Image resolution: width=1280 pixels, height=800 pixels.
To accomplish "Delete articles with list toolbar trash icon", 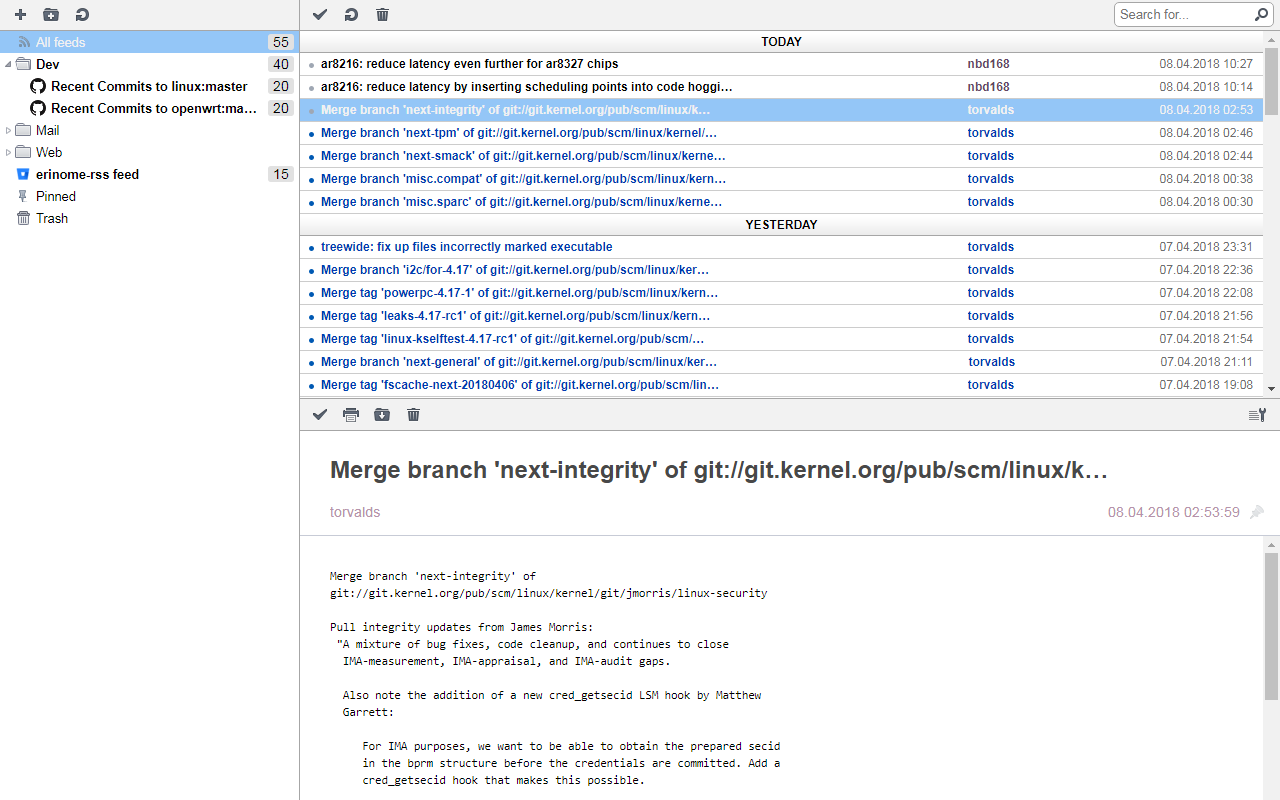I will 382,14.
